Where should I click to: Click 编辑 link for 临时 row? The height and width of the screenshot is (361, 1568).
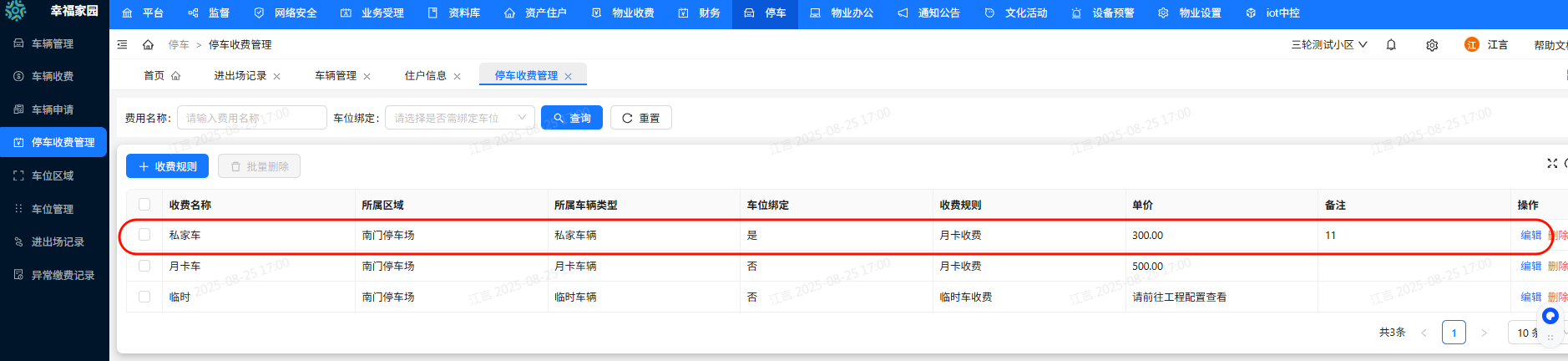click(1530, 297)
